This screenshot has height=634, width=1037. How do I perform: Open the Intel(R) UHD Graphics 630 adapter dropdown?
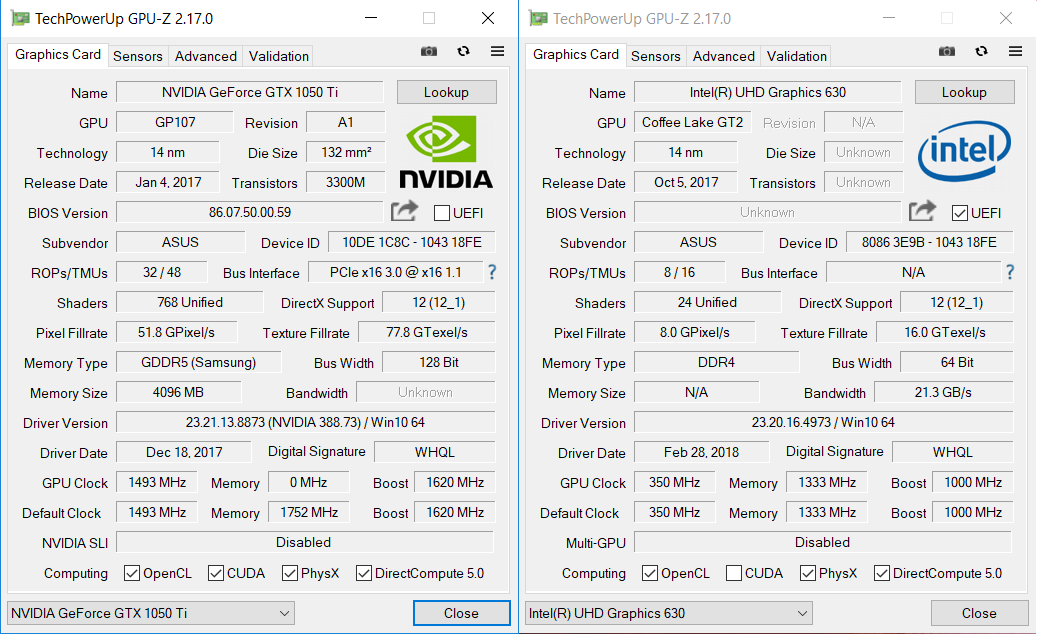669,613
